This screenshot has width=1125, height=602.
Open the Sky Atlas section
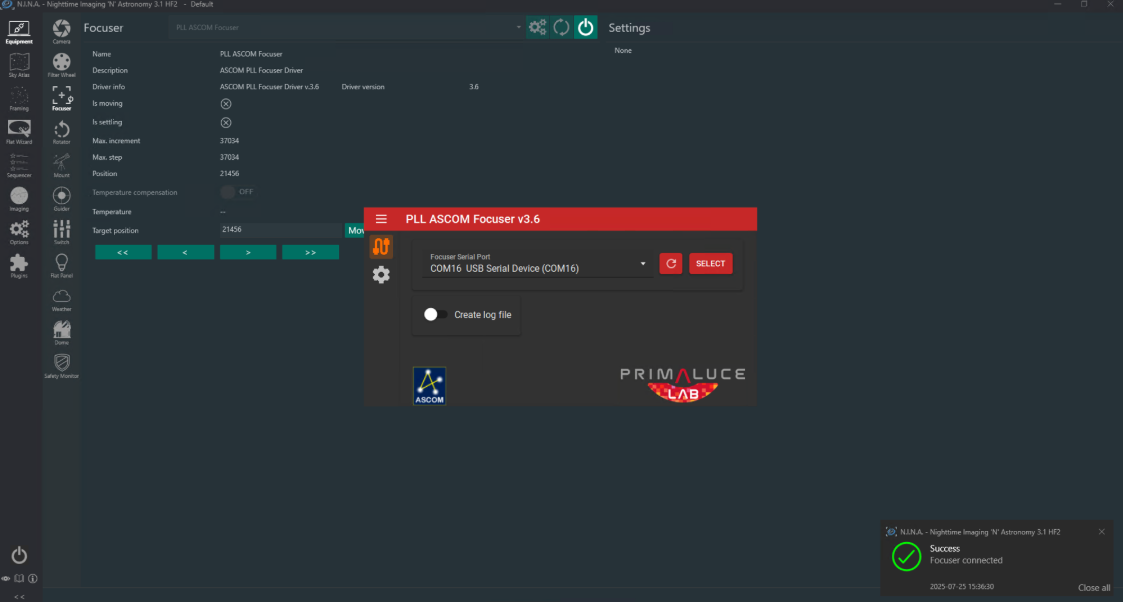(x=19, y=65)
